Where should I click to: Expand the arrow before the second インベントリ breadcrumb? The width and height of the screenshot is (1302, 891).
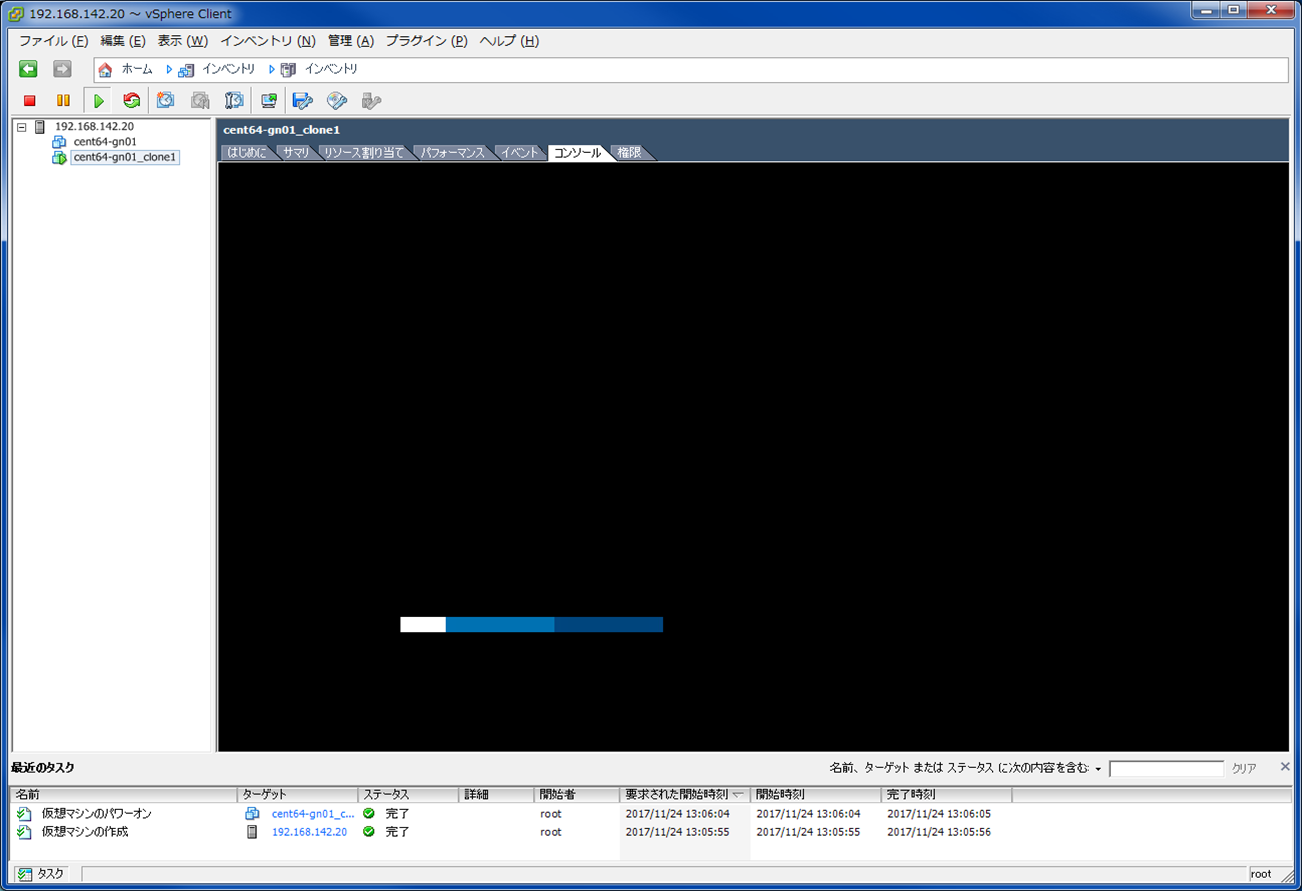tap(272, 70)
